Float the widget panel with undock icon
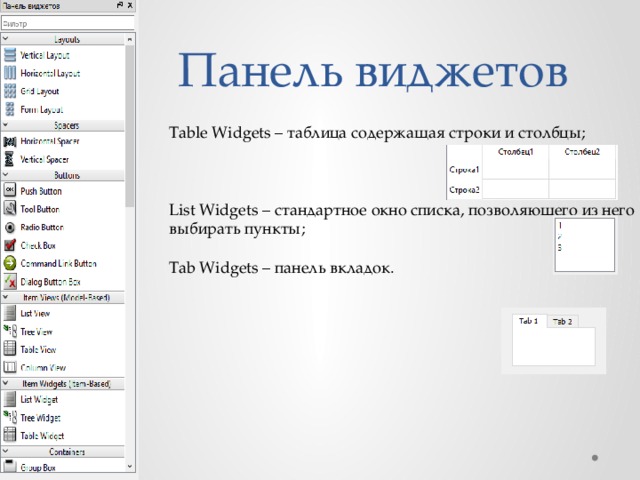This screenshot has height=480, width=640. (x=120, y=5)
